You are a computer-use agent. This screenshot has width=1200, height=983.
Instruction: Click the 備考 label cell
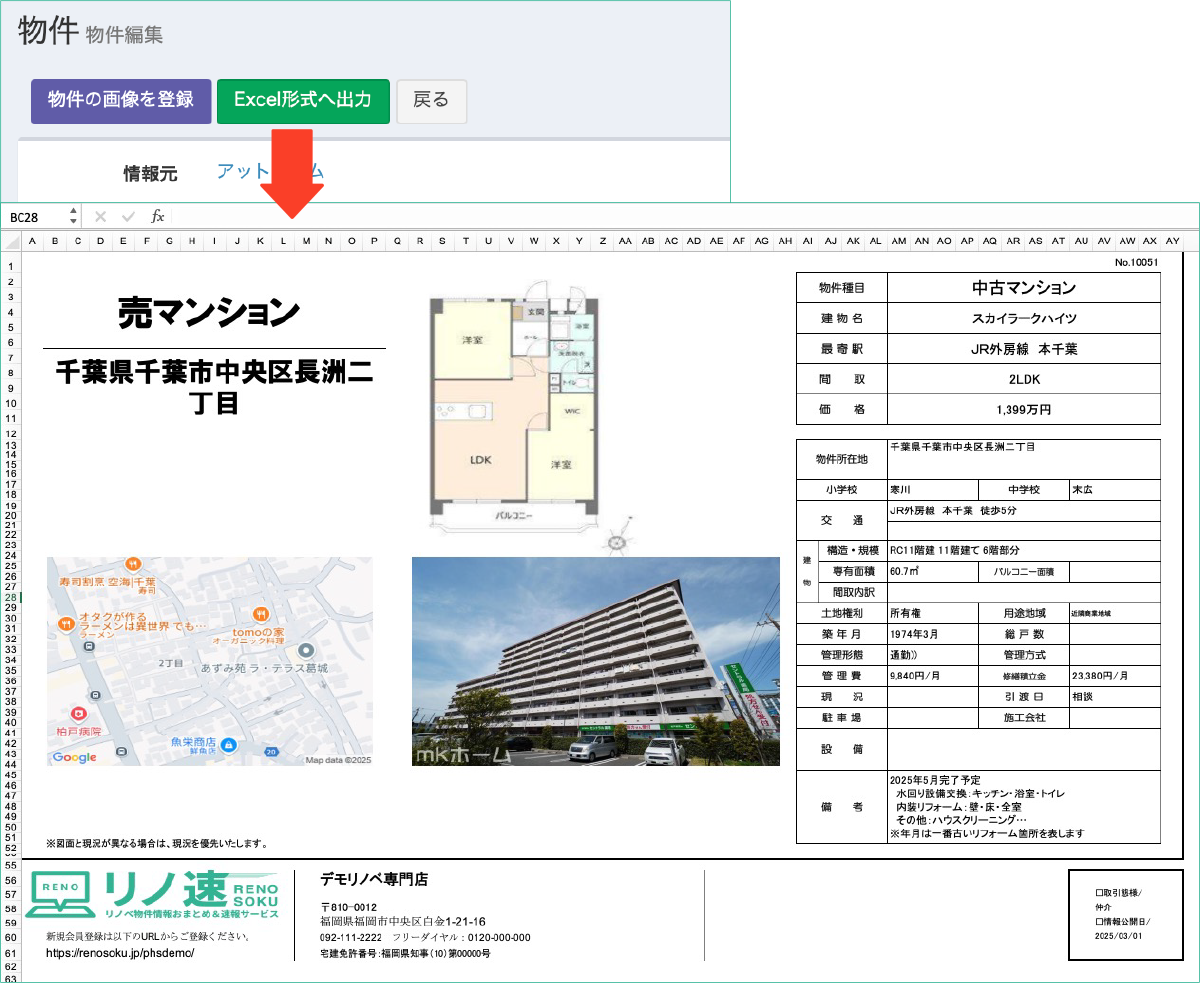click(x=842, y=807)
